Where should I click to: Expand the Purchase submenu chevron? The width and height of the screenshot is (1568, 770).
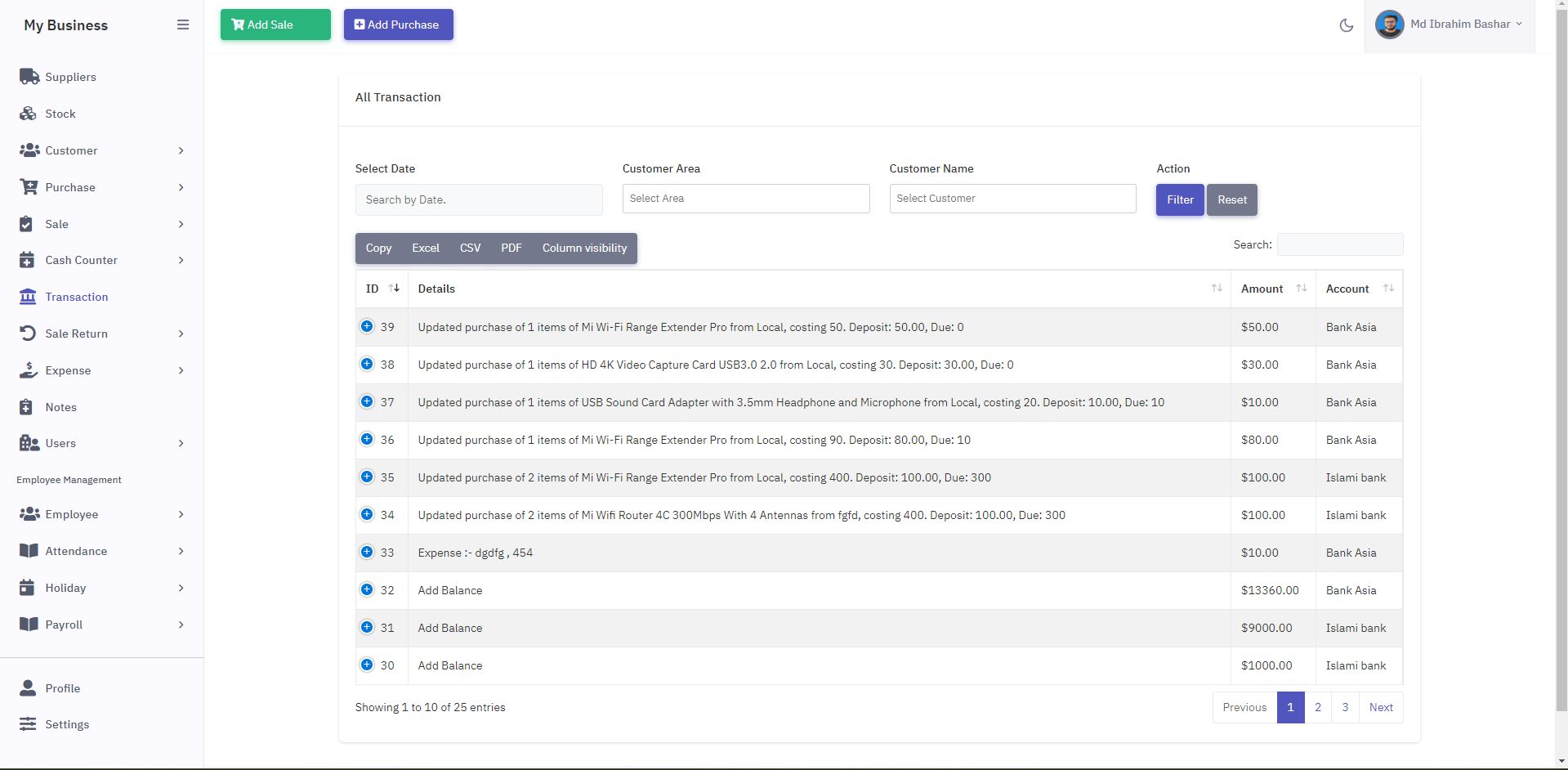(181, 187)
